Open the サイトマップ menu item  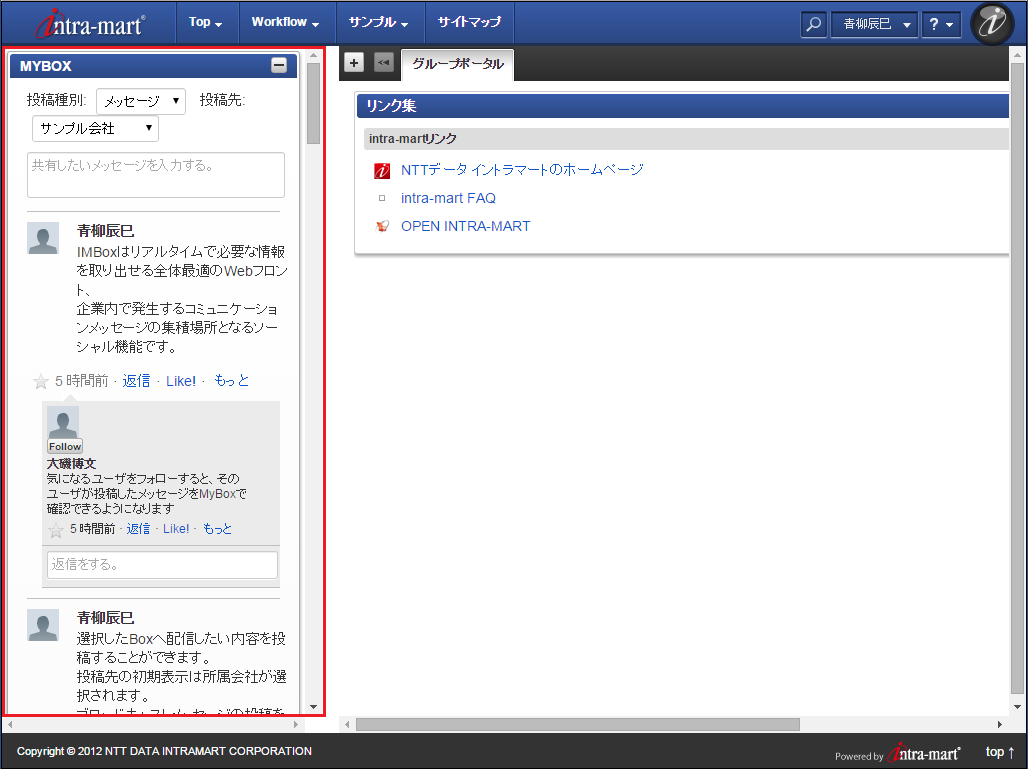point(468,22)
